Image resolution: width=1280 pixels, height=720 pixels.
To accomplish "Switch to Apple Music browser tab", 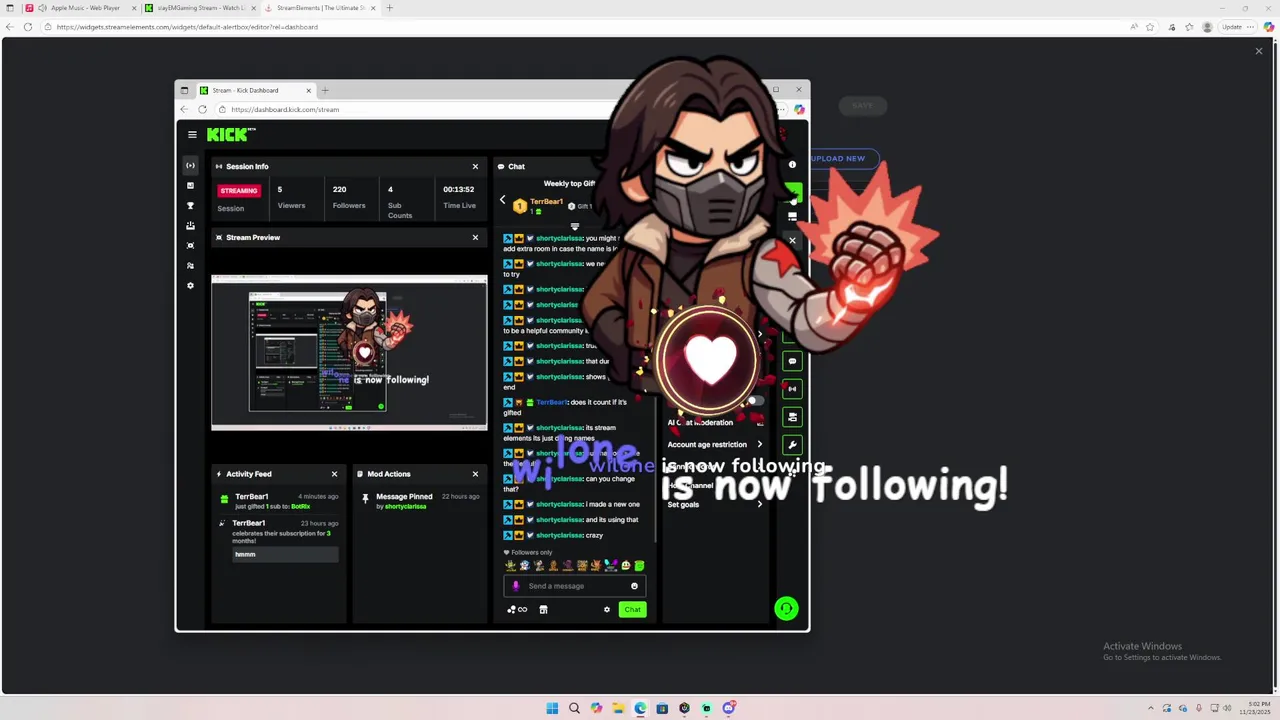I will 80,8.
